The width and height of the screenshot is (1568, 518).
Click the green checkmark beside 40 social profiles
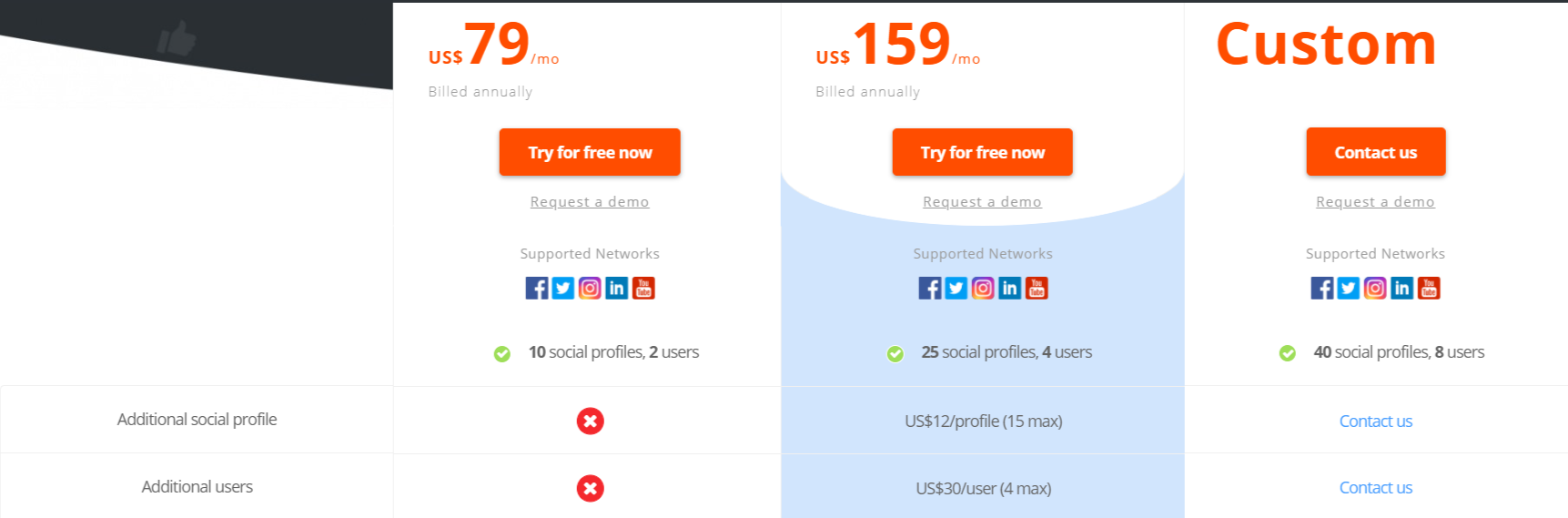[x=1287, y=353]
